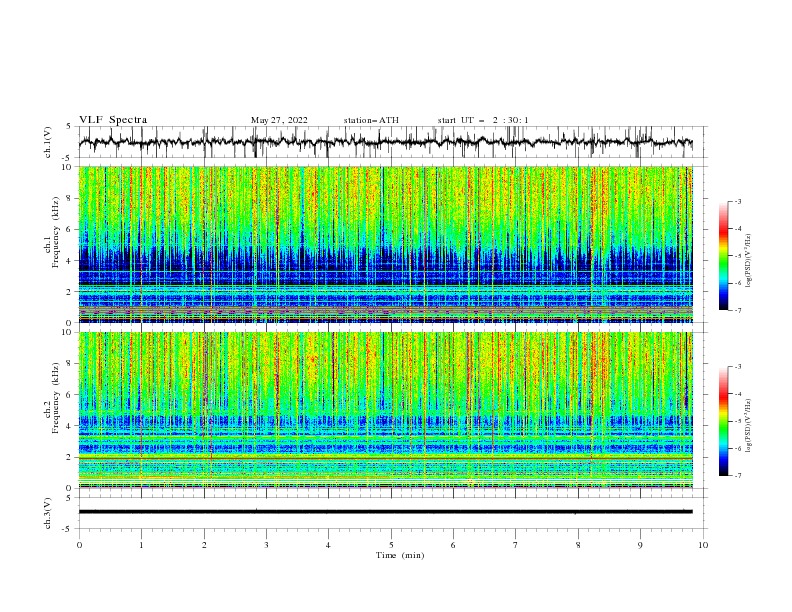Click the time axis tick label "1"
The height and width of the screenshot is (612, 792).
click(141, 545)
